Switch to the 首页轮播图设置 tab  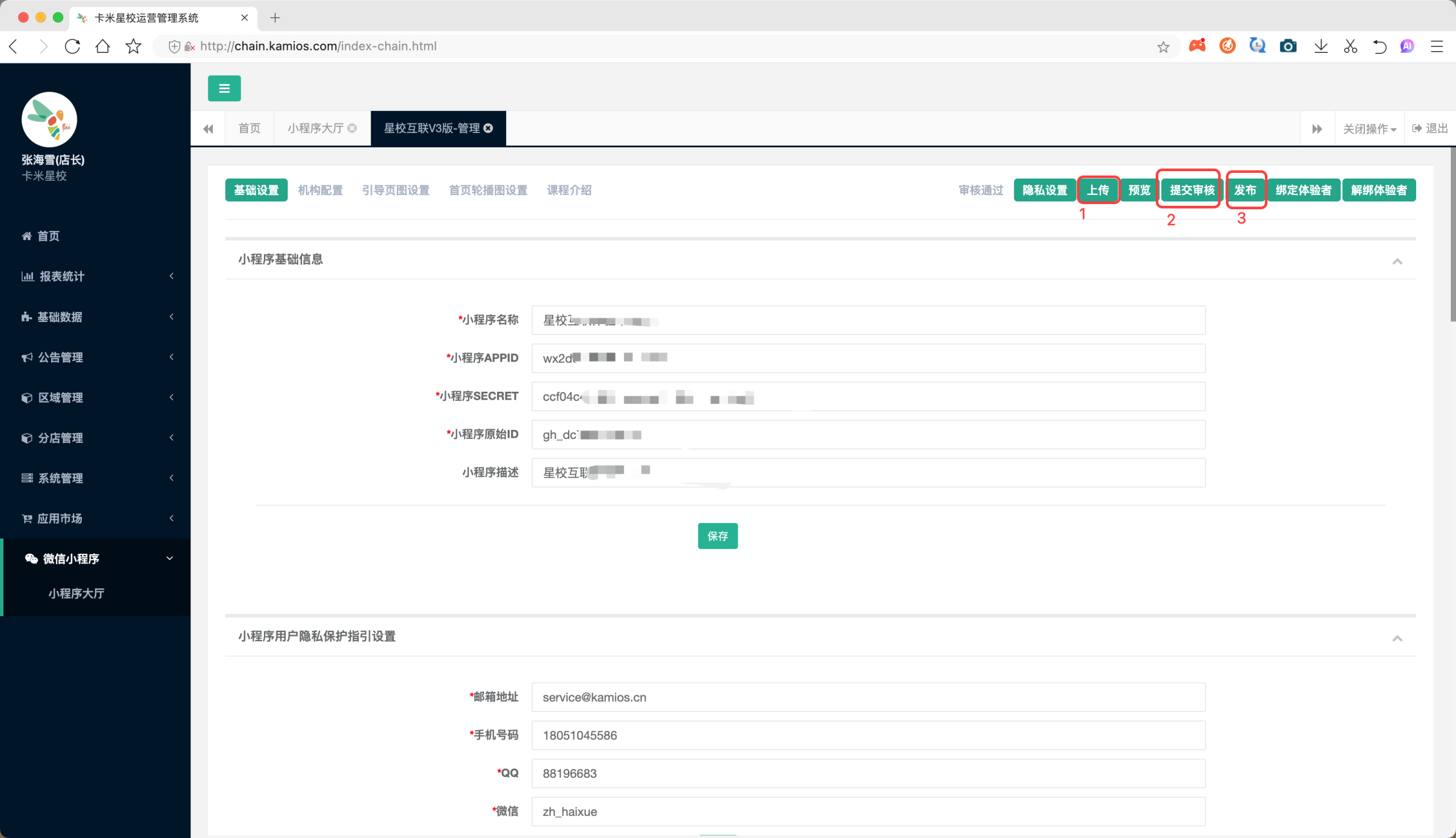pyautogui.click(x=487, y=190)
